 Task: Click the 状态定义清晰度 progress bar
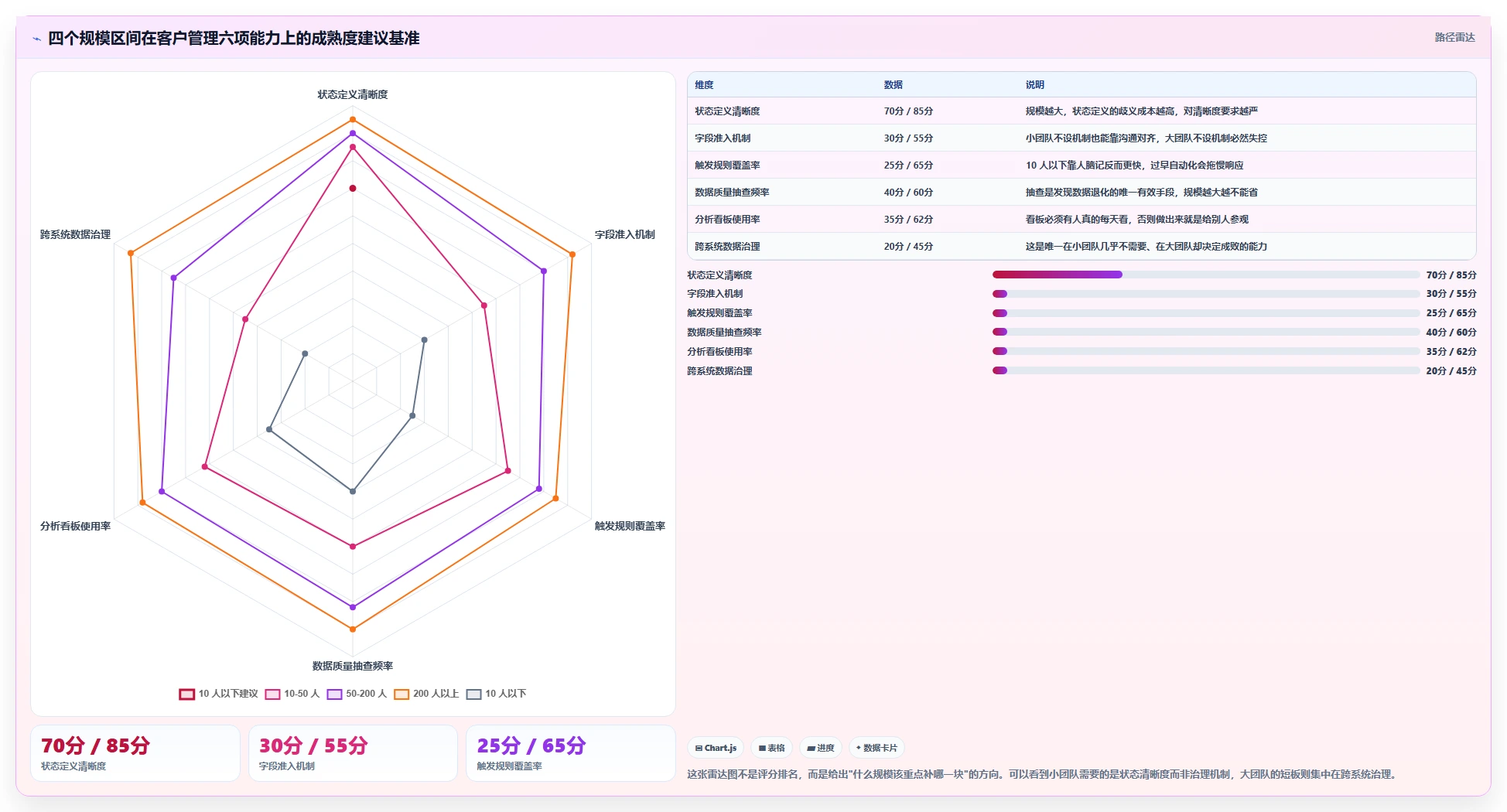[x=1206, y=275]
